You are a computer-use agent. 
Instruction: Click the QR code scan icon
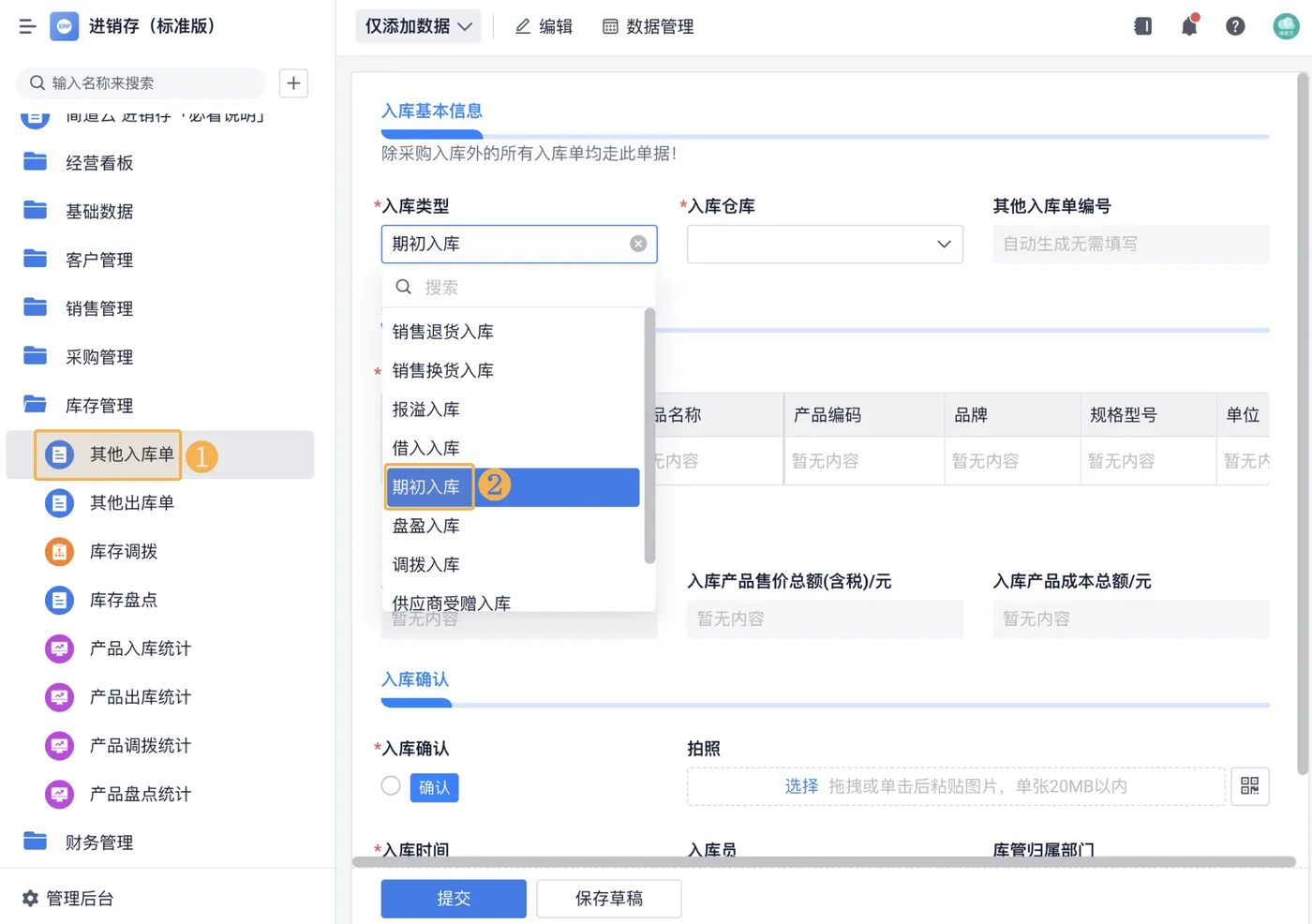pos(1249,786)
